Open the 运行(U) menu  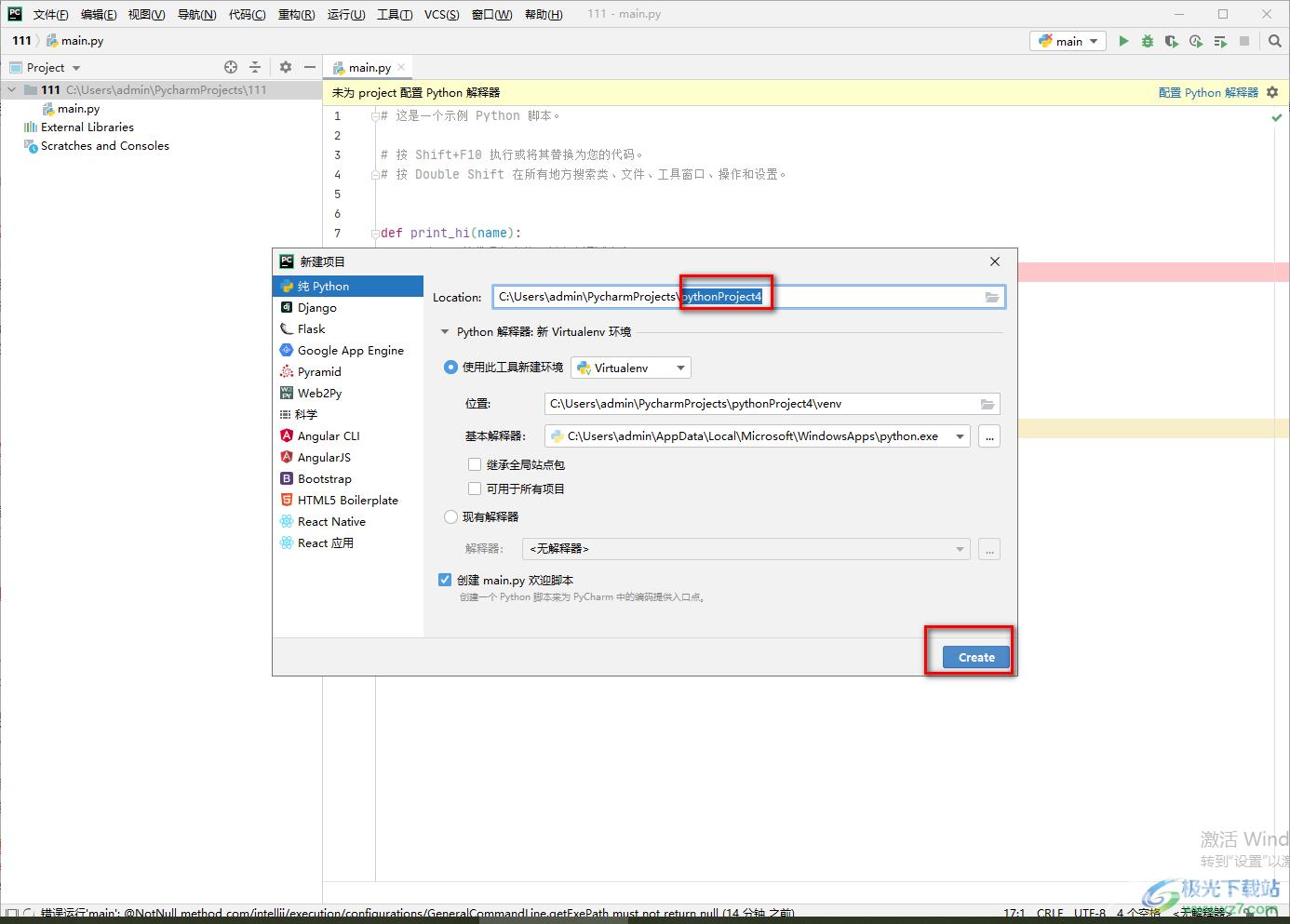pyautogui.click(x=346, y=14)
